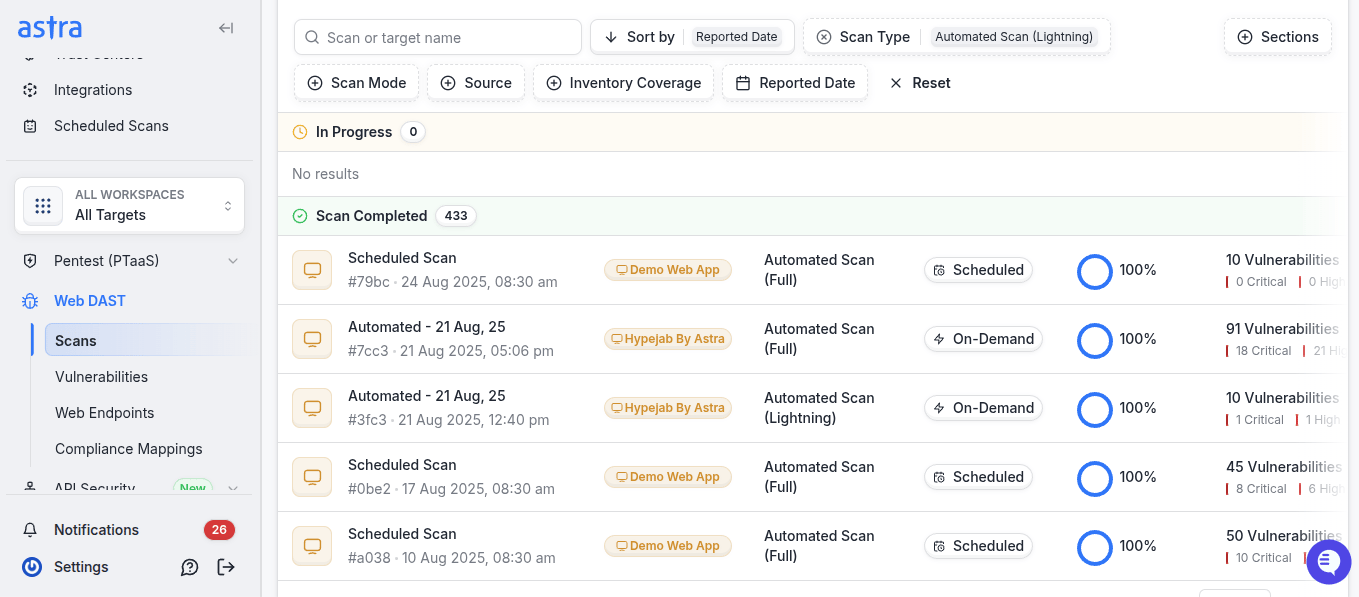Click the scan icon for #0be2
Screen dimensions: 1359x597
point(312,477)
